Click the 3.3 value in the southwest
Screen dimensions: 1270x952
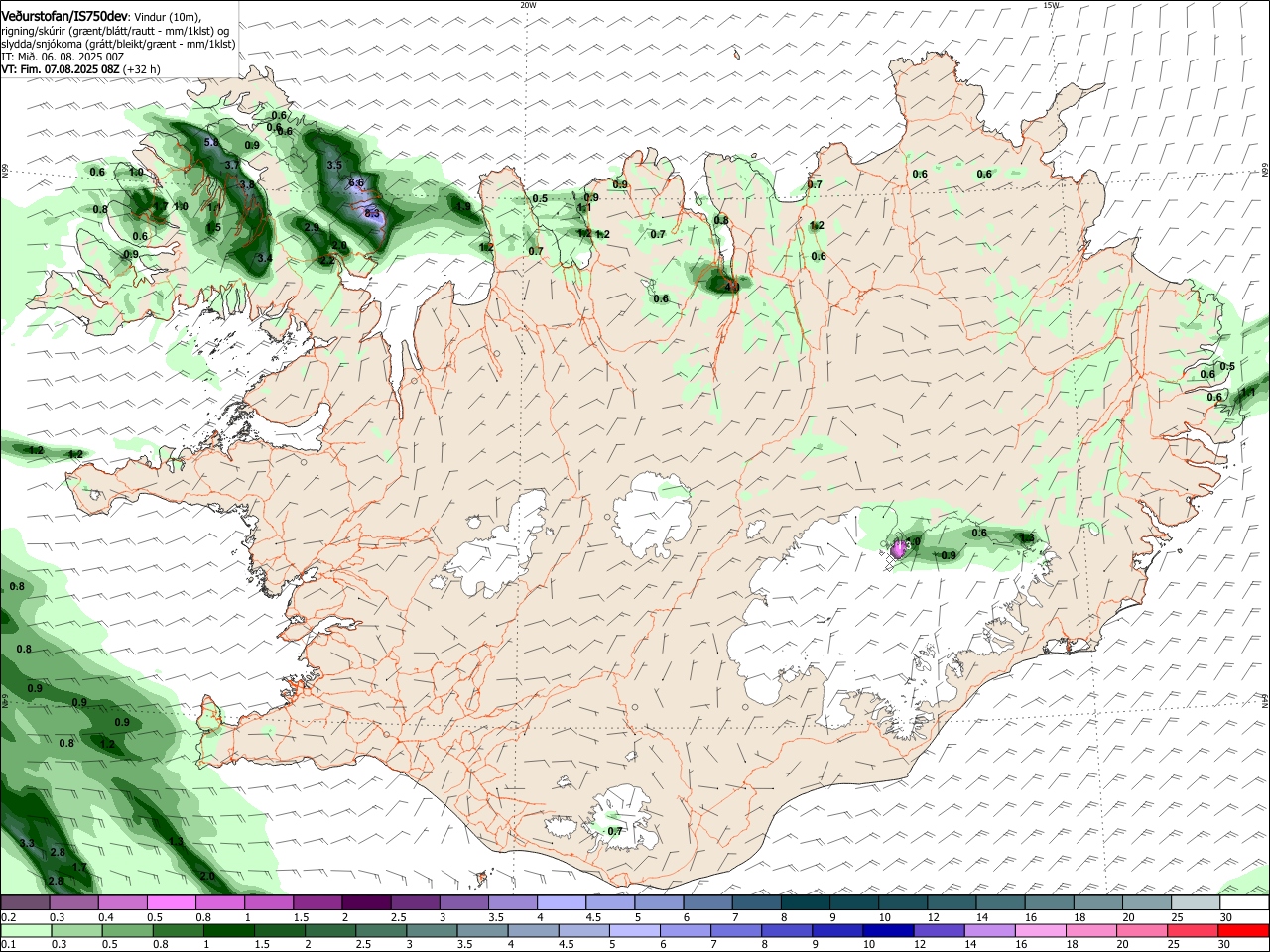[27, 843]
